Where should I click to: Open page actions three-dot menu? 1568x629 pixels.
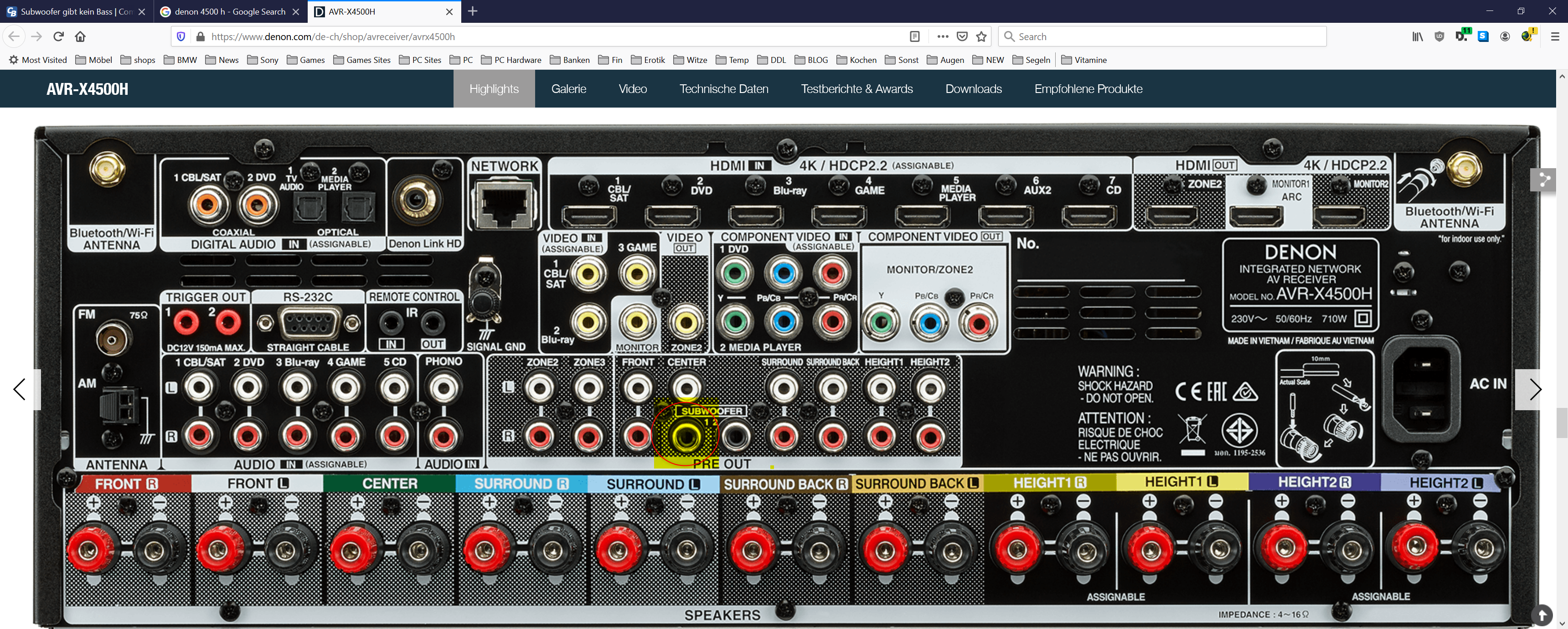click(x=943, y=36)
